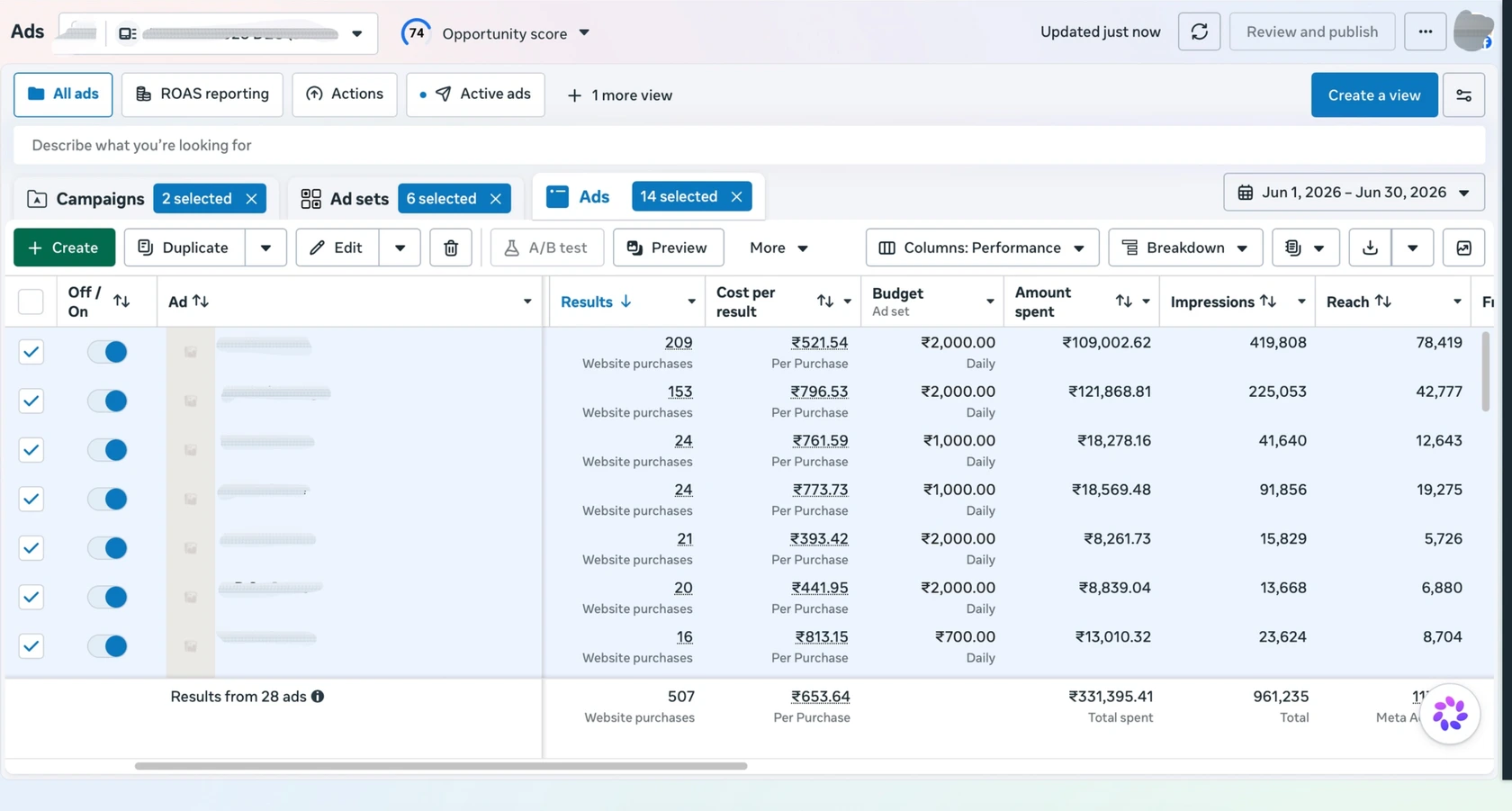Sort by Results column header

tap(596, 302)
